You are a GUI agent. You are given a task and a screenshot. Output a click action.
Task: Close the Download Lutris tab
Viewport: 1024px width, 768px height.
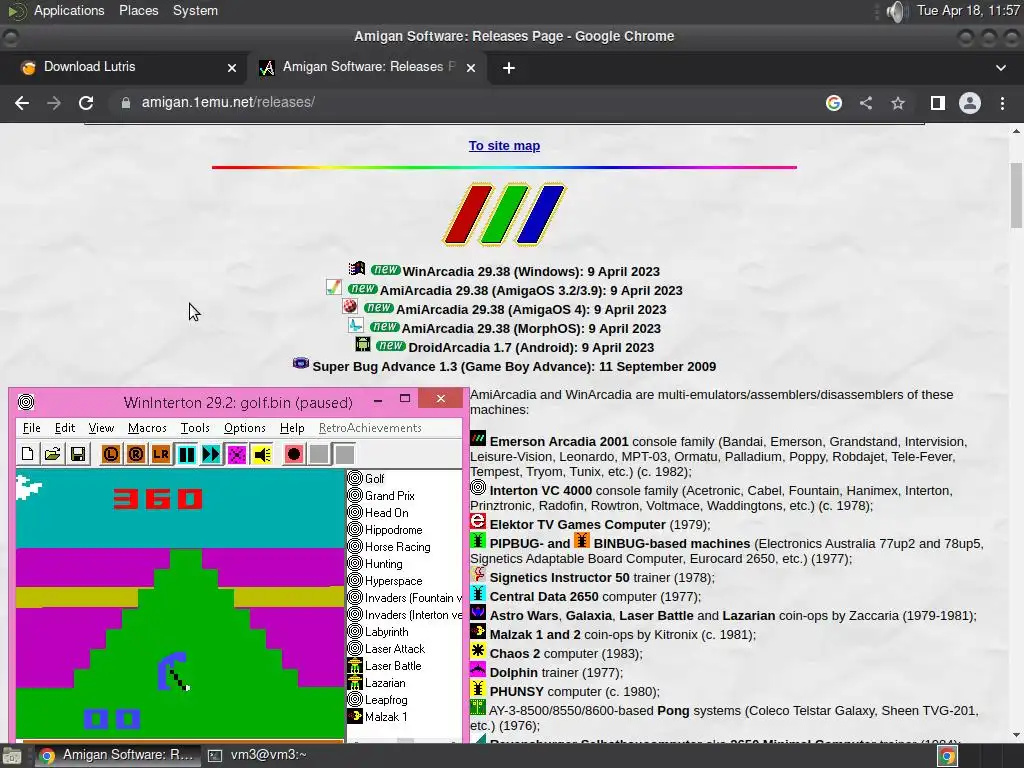pyautogui.click(x=232, y=67)
